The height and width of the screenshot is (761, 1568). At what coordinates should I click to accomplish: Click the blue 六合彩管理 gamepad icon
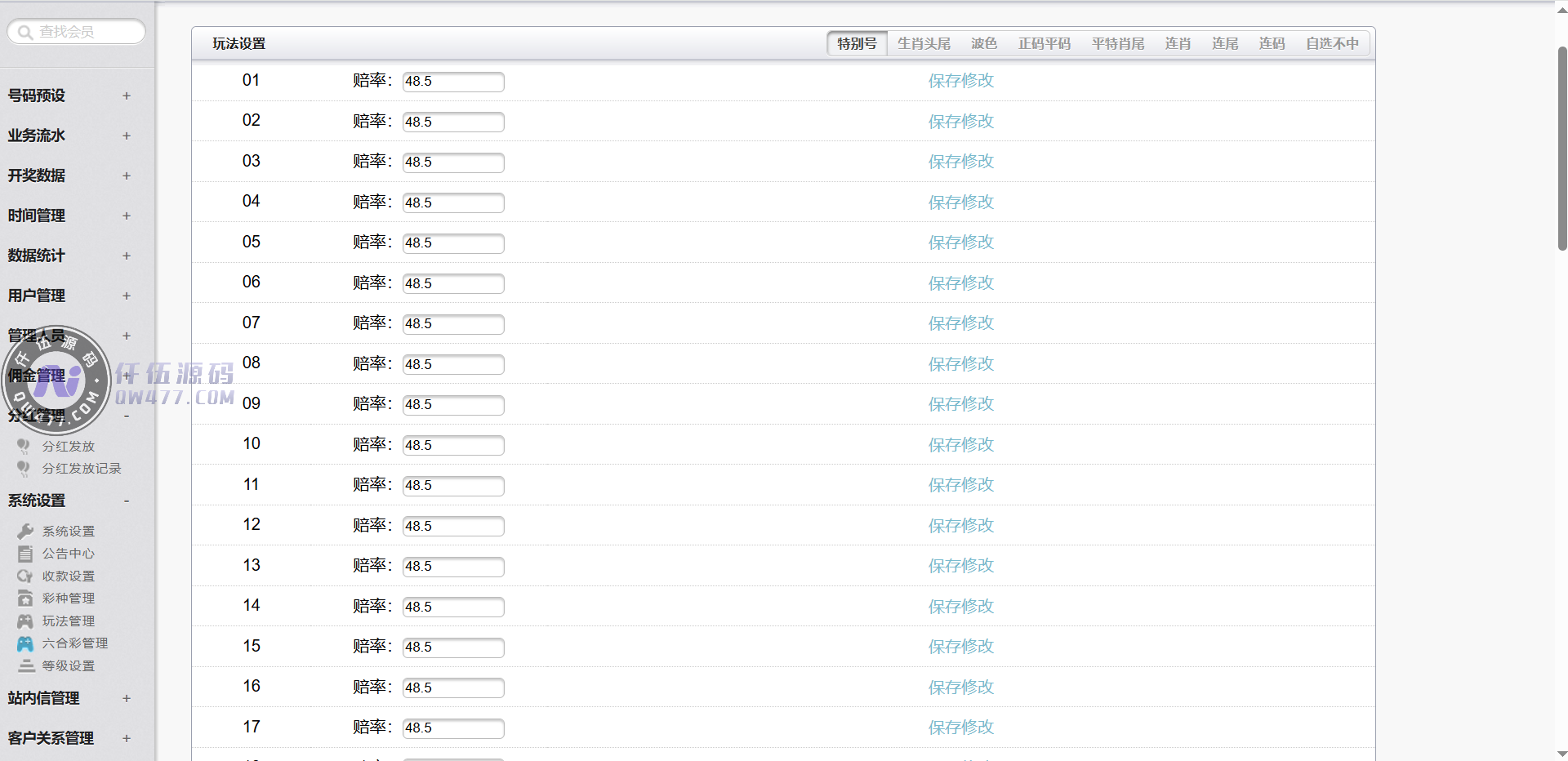[25, 643]
